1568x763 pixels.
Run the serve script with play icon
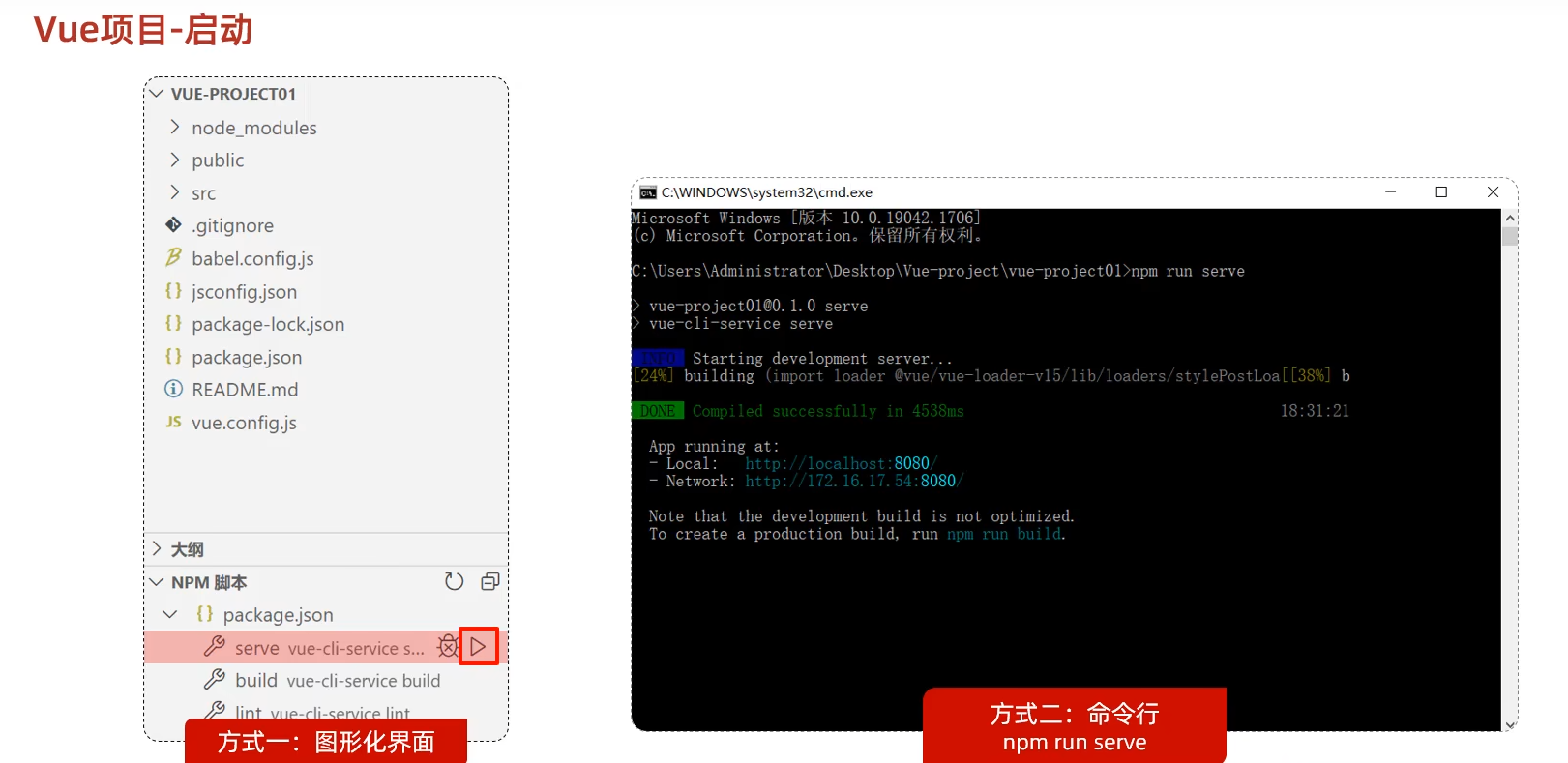pos(479,646)
